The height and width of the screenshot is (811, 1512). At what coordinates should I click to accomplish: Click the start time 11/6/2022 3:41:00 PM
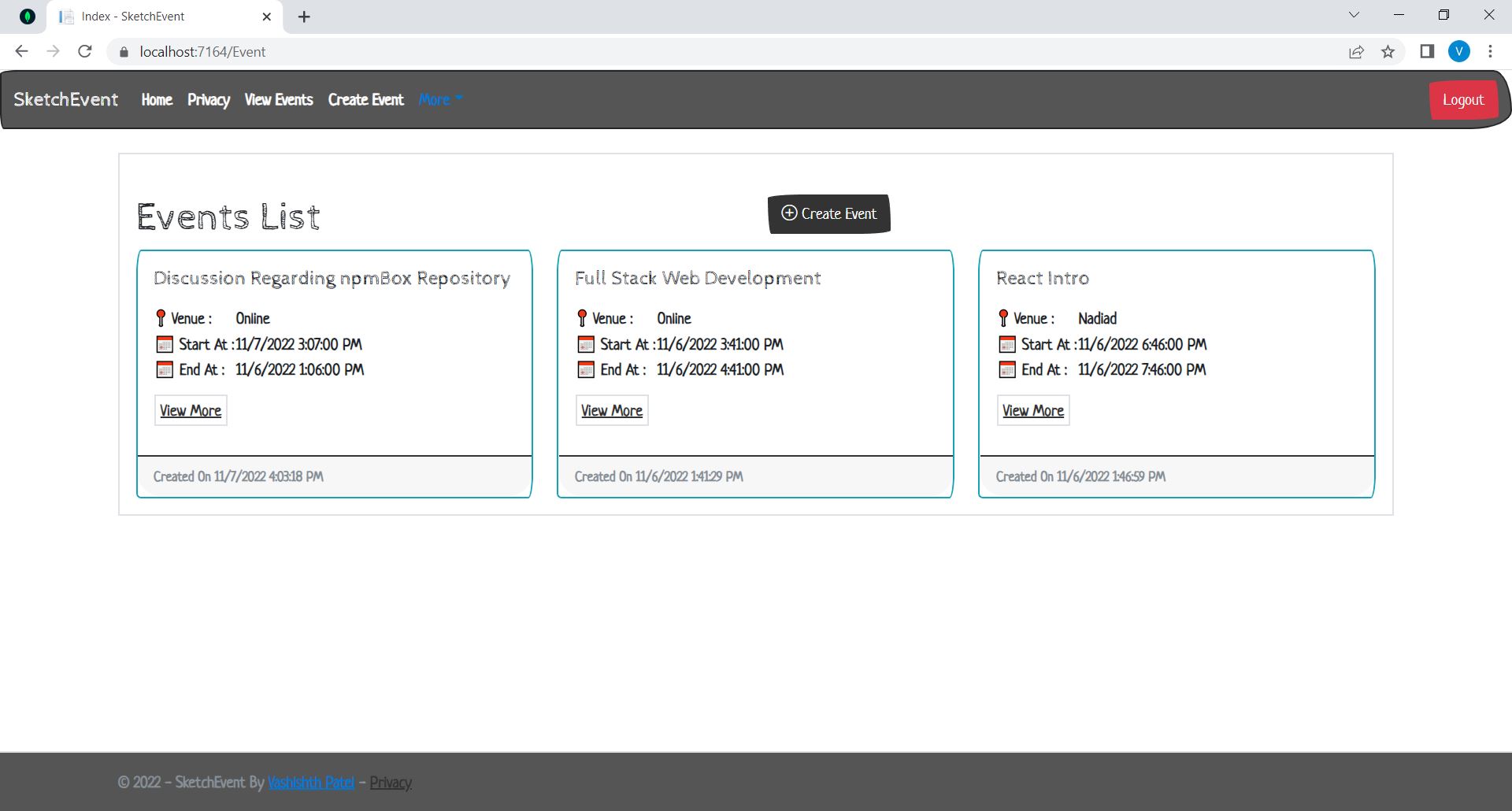coord(721,345)
